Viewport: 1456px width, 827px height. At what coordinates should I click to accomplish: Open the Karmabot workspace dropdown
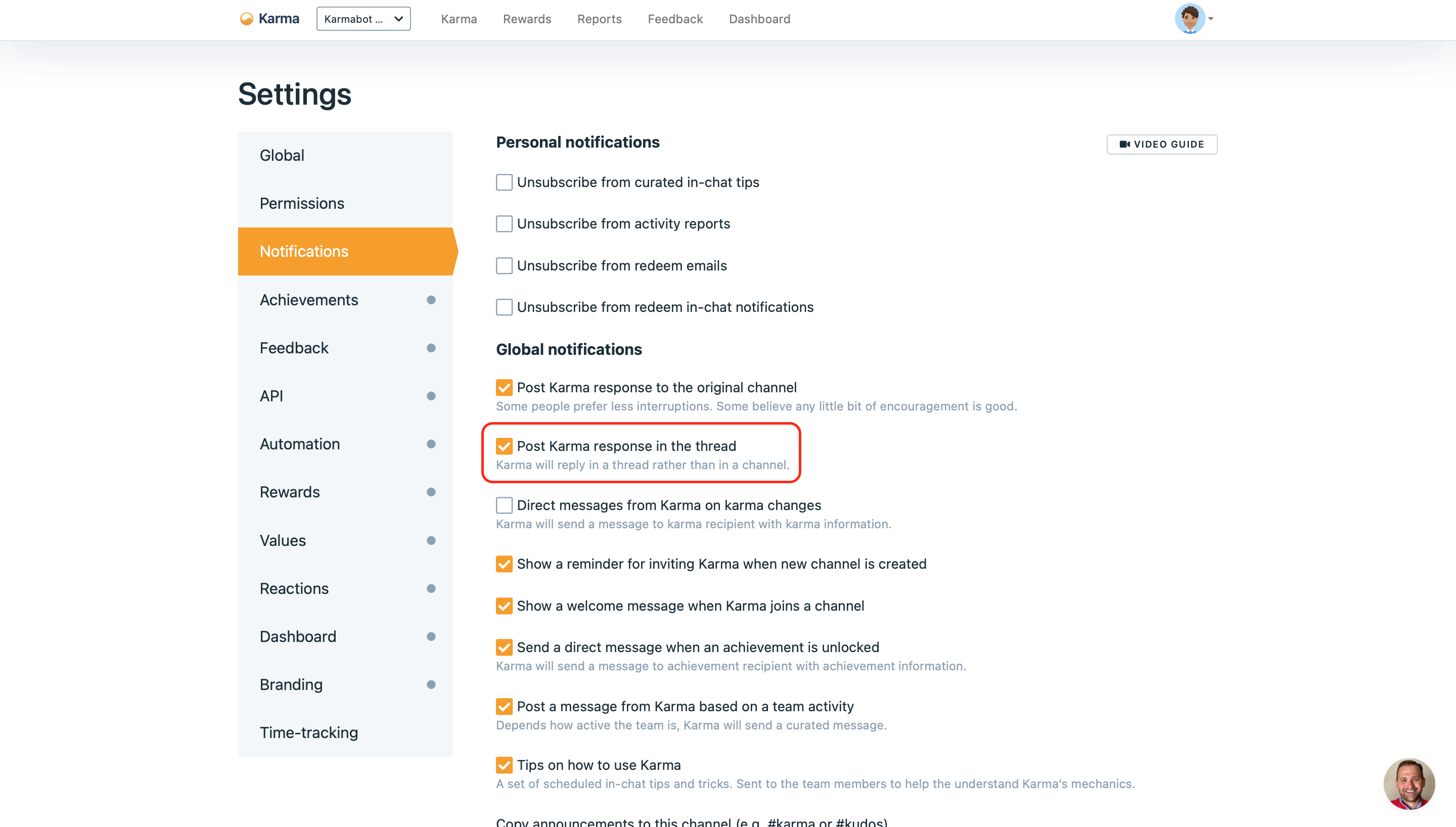pyautogui.click(x=363, y=19)
